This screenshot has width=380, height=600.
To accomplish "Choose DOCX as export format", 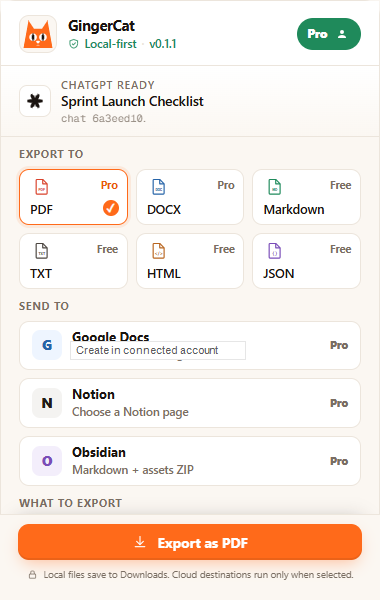I will click(x=190, y=197).
